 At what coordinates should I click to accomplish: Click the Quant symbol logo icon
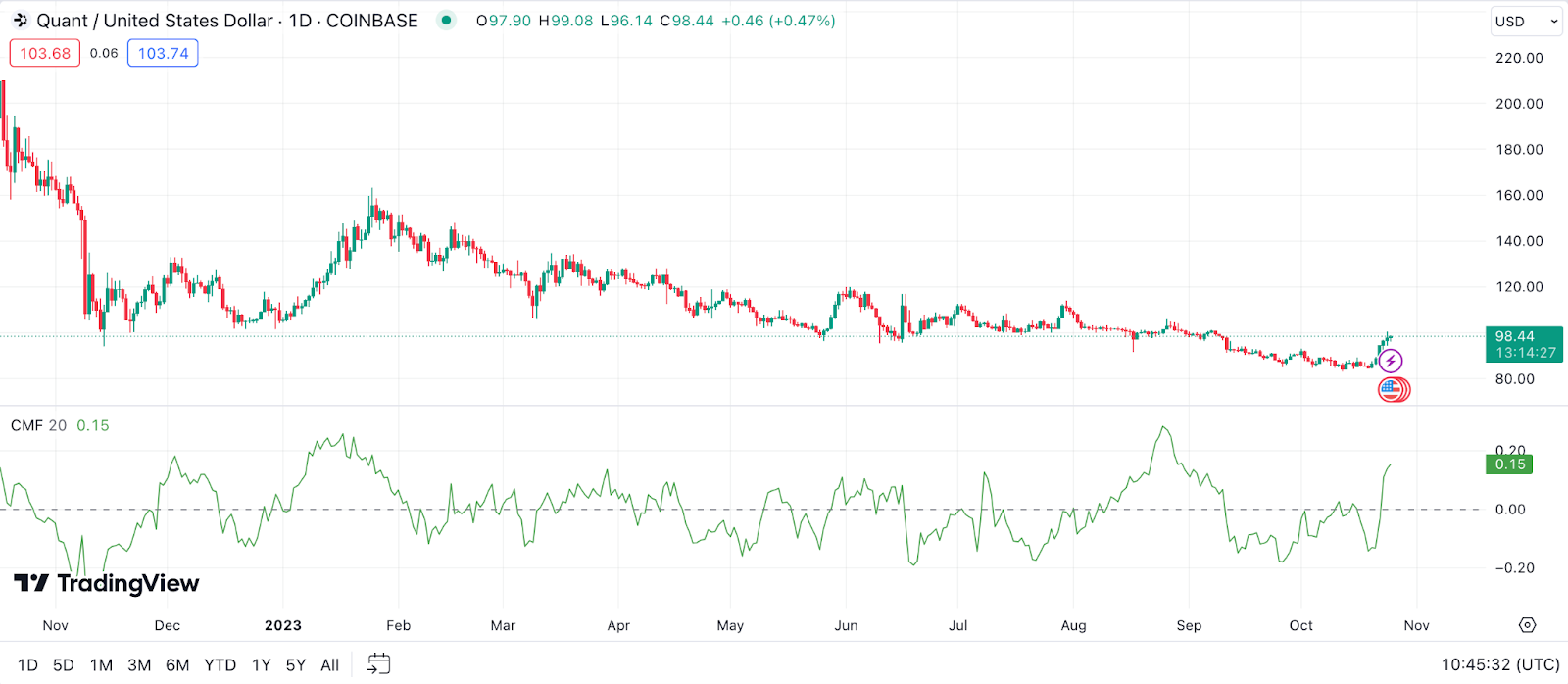21,21
